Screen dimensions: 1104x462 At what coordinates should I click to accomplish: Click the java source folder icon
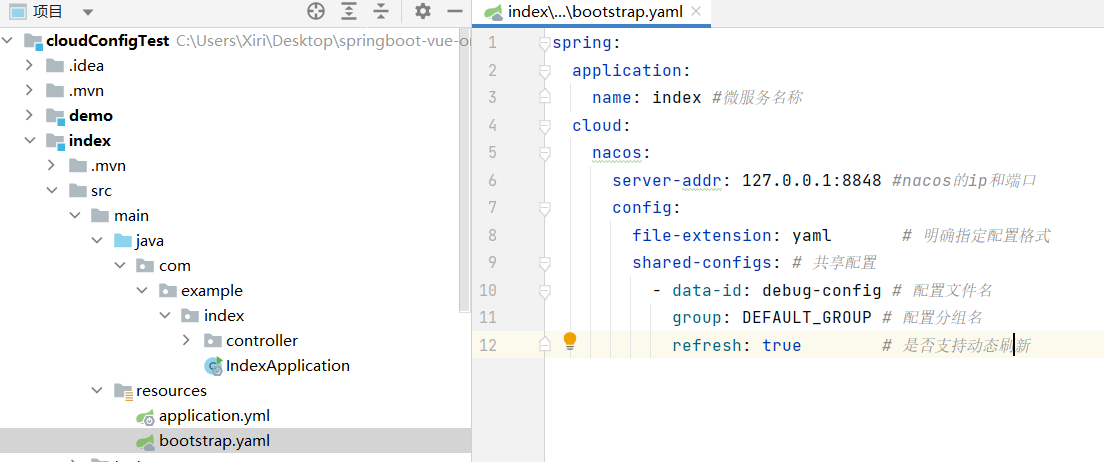[123, 241]
